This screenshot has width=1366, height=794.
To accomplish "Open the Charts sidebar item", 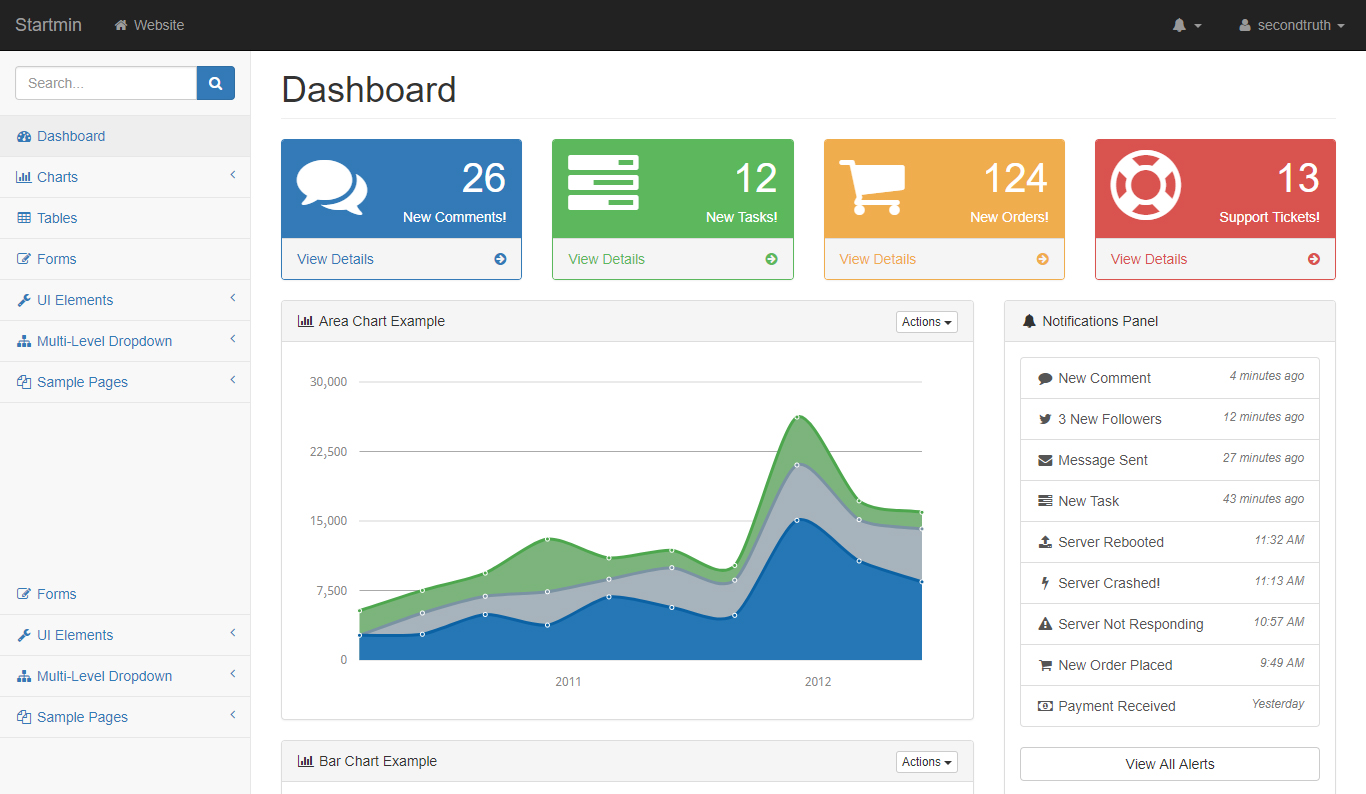I will click(x=125, y=177).
